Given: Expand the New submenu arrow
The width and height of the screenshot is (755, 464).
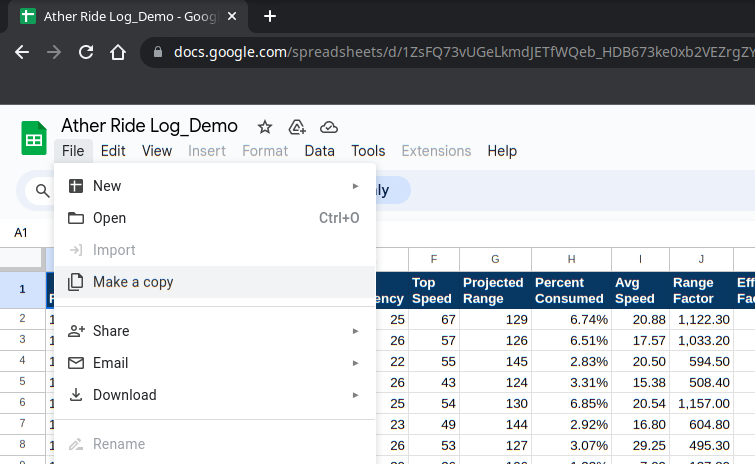Looking at the screenshot, I should [x=355, y=186].
